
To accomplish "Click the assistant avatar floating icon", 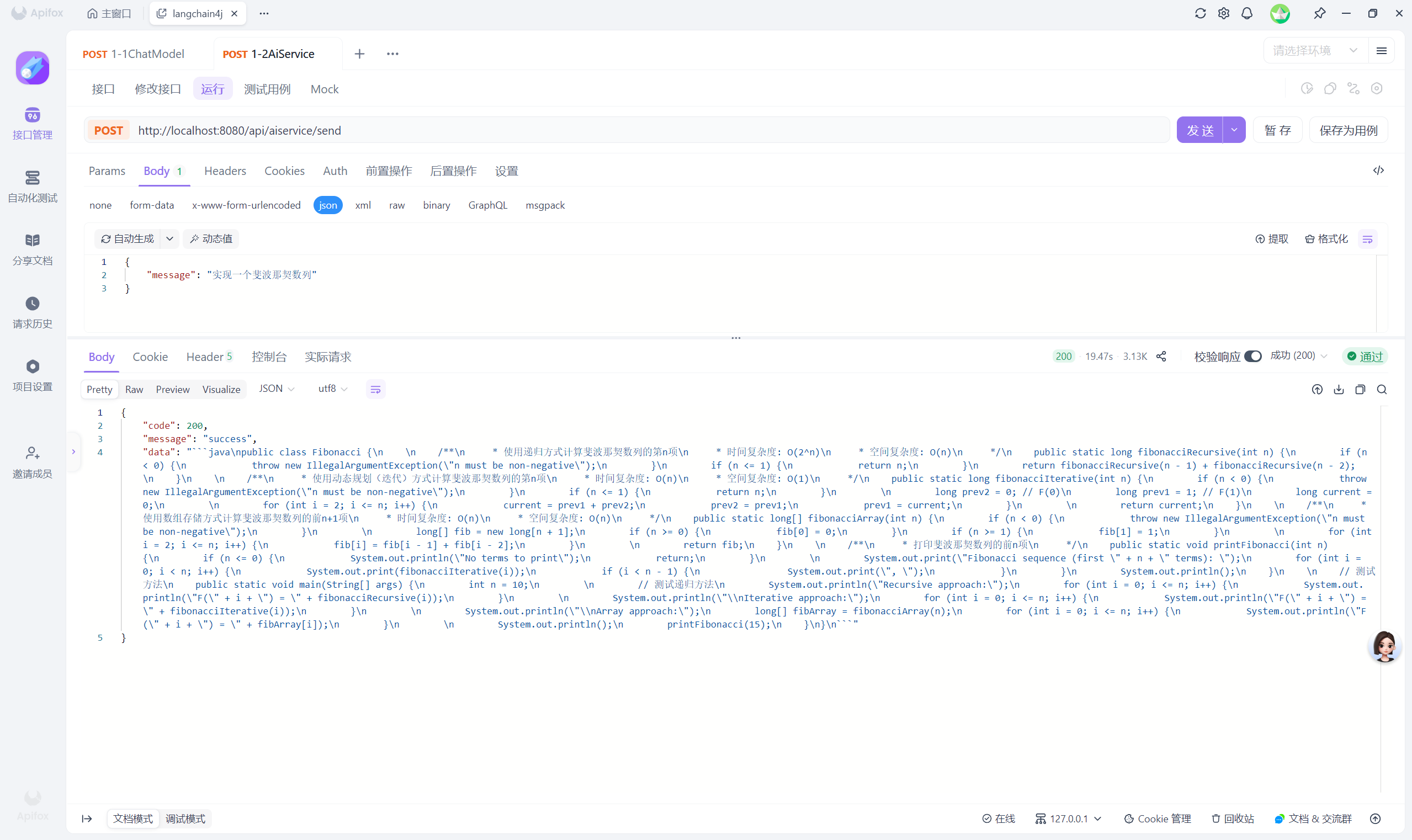I will tap(1384, 646).
